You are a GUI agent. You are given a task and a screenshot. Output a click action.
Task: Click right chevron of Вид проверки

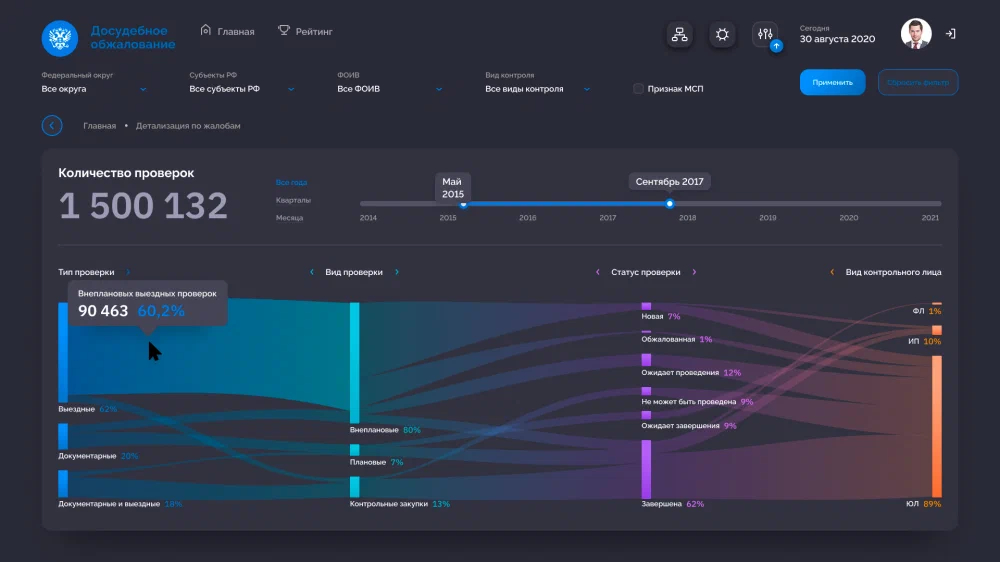397,272
